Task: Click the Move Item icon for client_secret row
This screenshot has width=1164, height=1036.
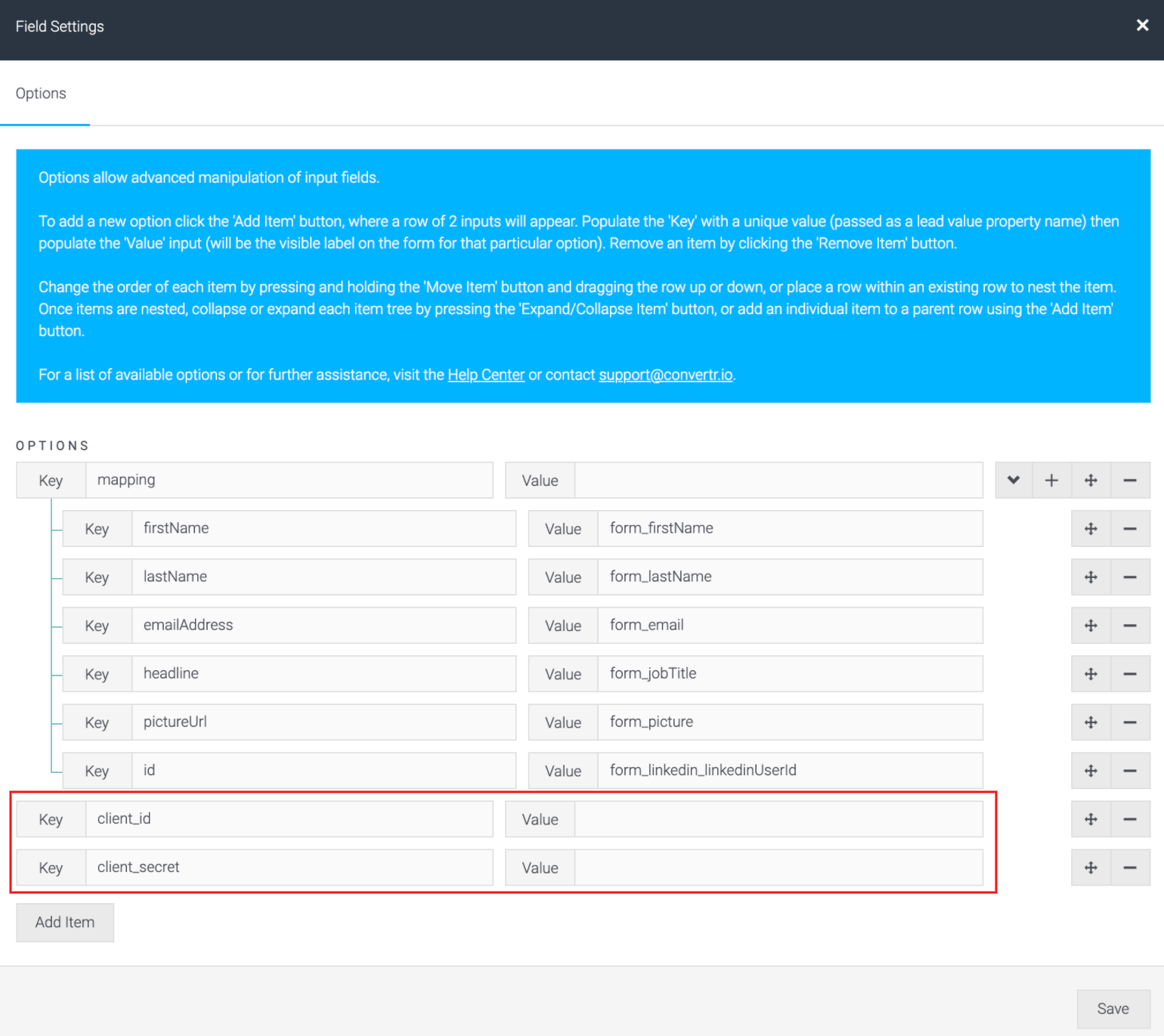Action: pyautogui.click(x=1091, y=867)
